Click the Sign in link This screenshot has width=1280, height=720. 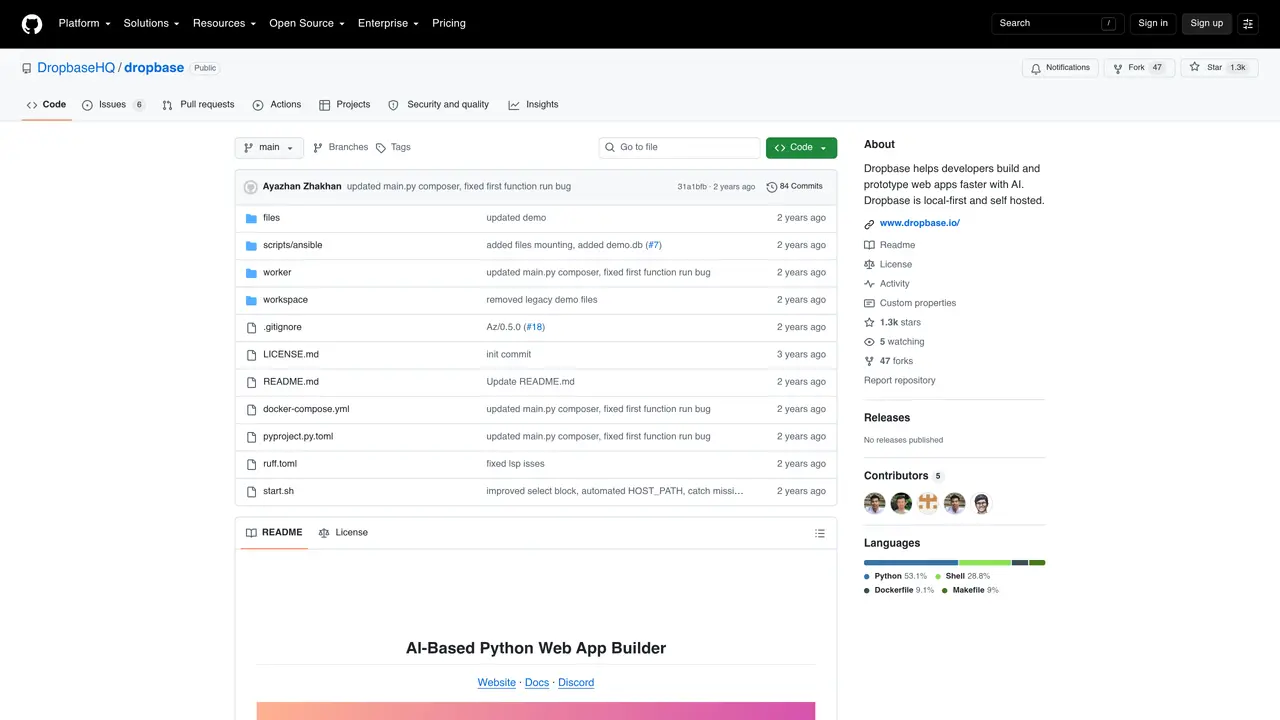[x=1153, y=23]
